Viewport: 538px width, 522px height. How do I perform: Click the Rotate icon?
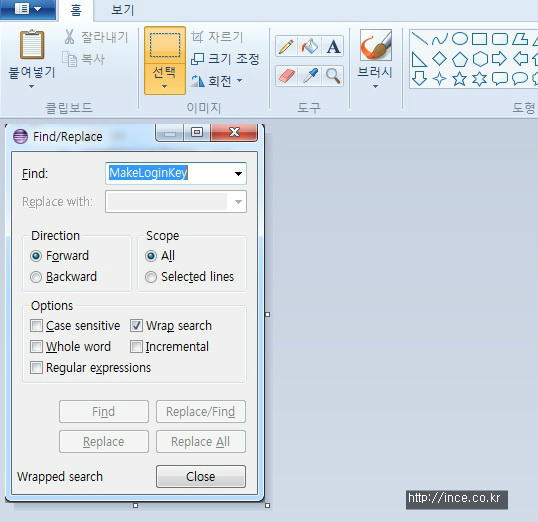coord(198,81)
